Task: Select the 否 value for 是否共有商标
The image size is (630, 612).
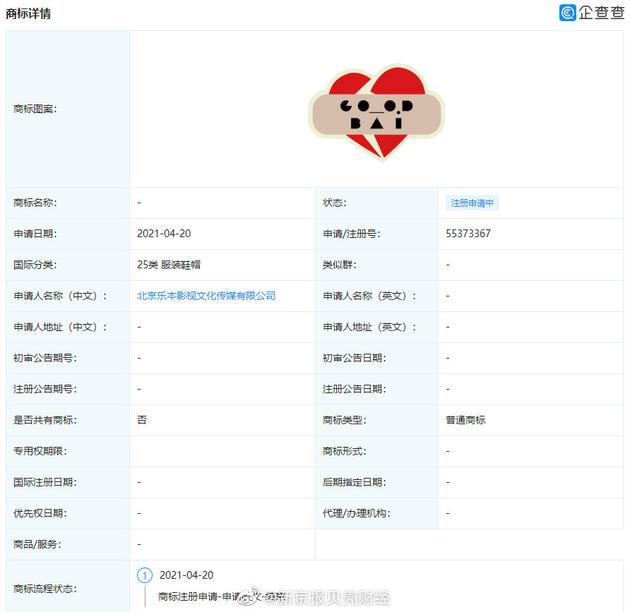Action: coord(142,420)
